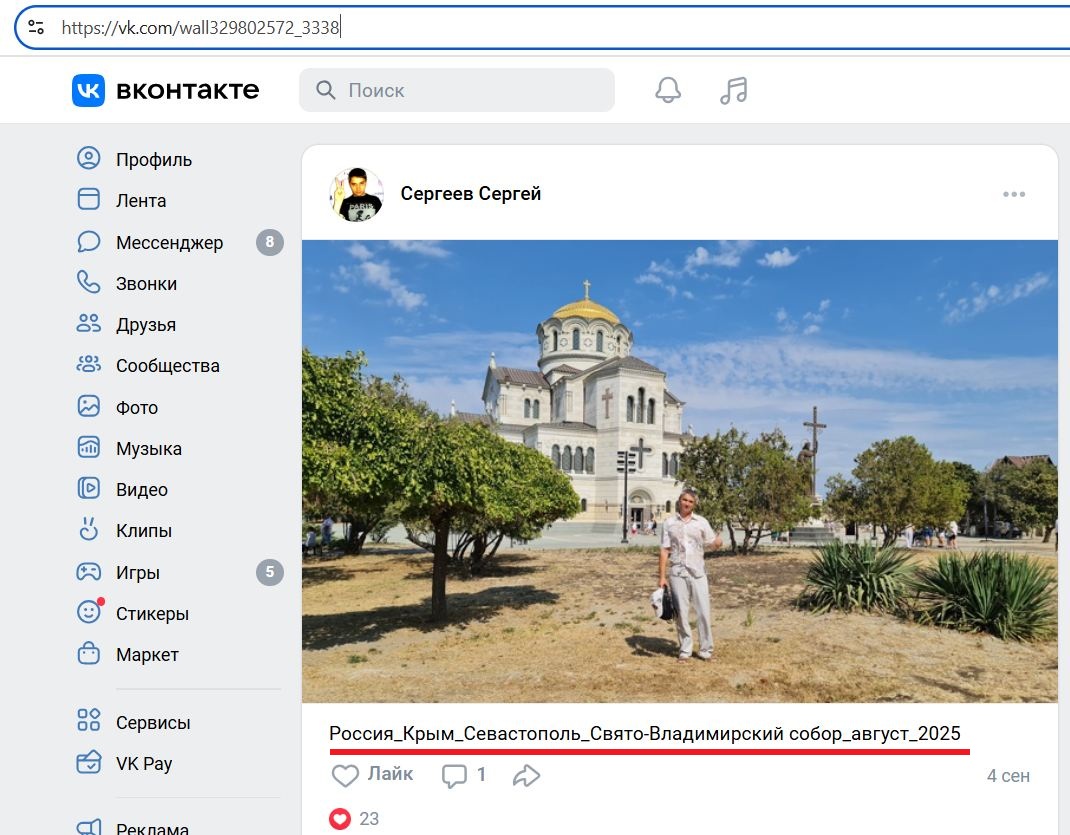Select Сообщества from left menu
1070x835 pixels.
click(x=167, y=366)
